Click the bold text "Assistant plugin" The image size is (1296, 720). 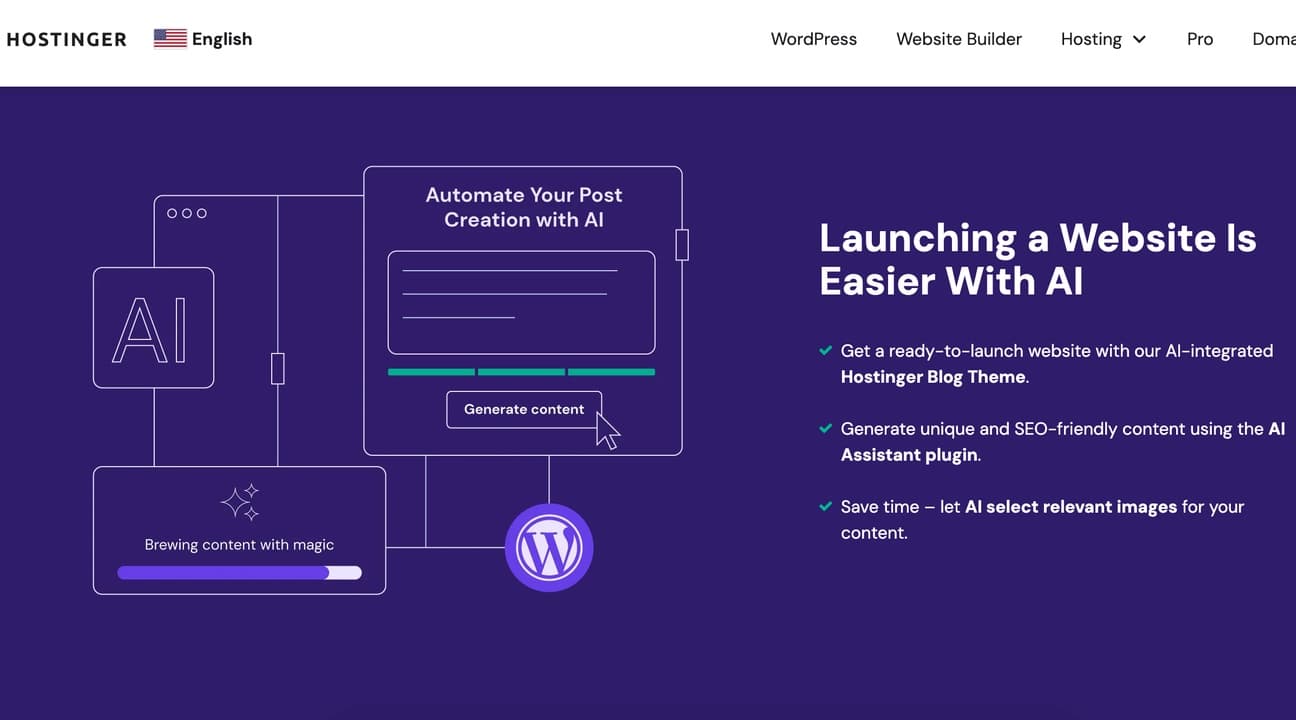[909, 455]
